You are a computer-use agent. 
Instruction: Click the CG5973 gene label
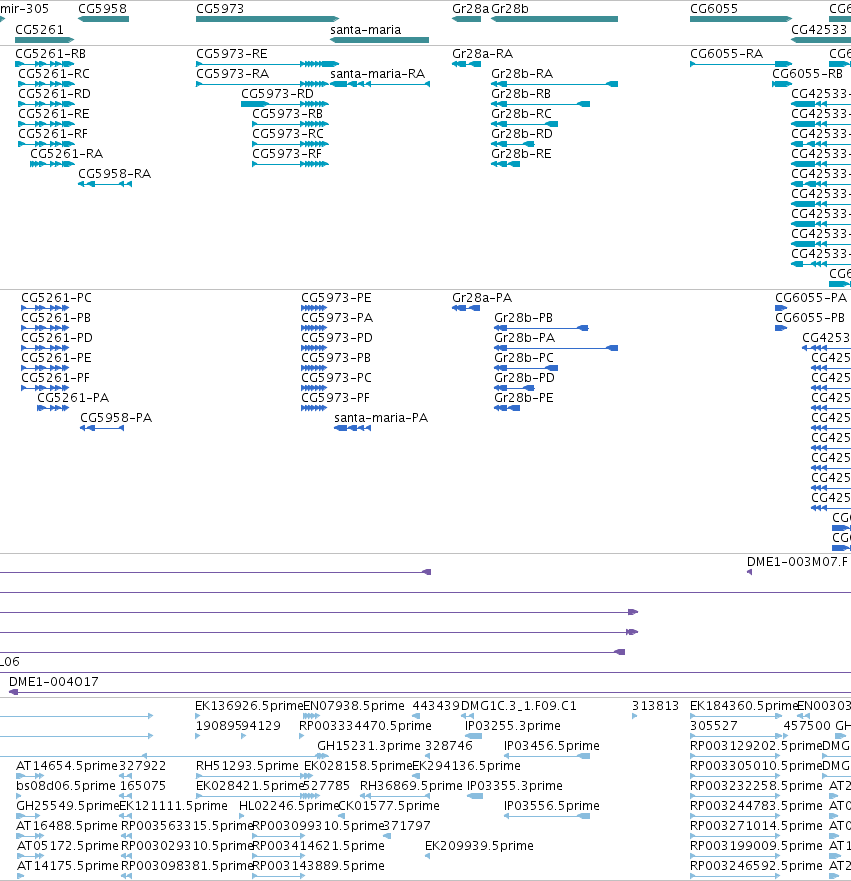point(220,8)
